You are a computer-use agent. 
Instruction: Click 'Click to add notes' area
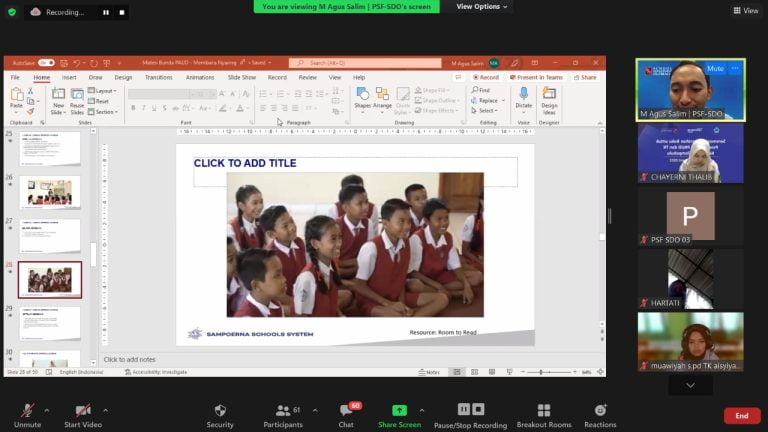(129, 360)
